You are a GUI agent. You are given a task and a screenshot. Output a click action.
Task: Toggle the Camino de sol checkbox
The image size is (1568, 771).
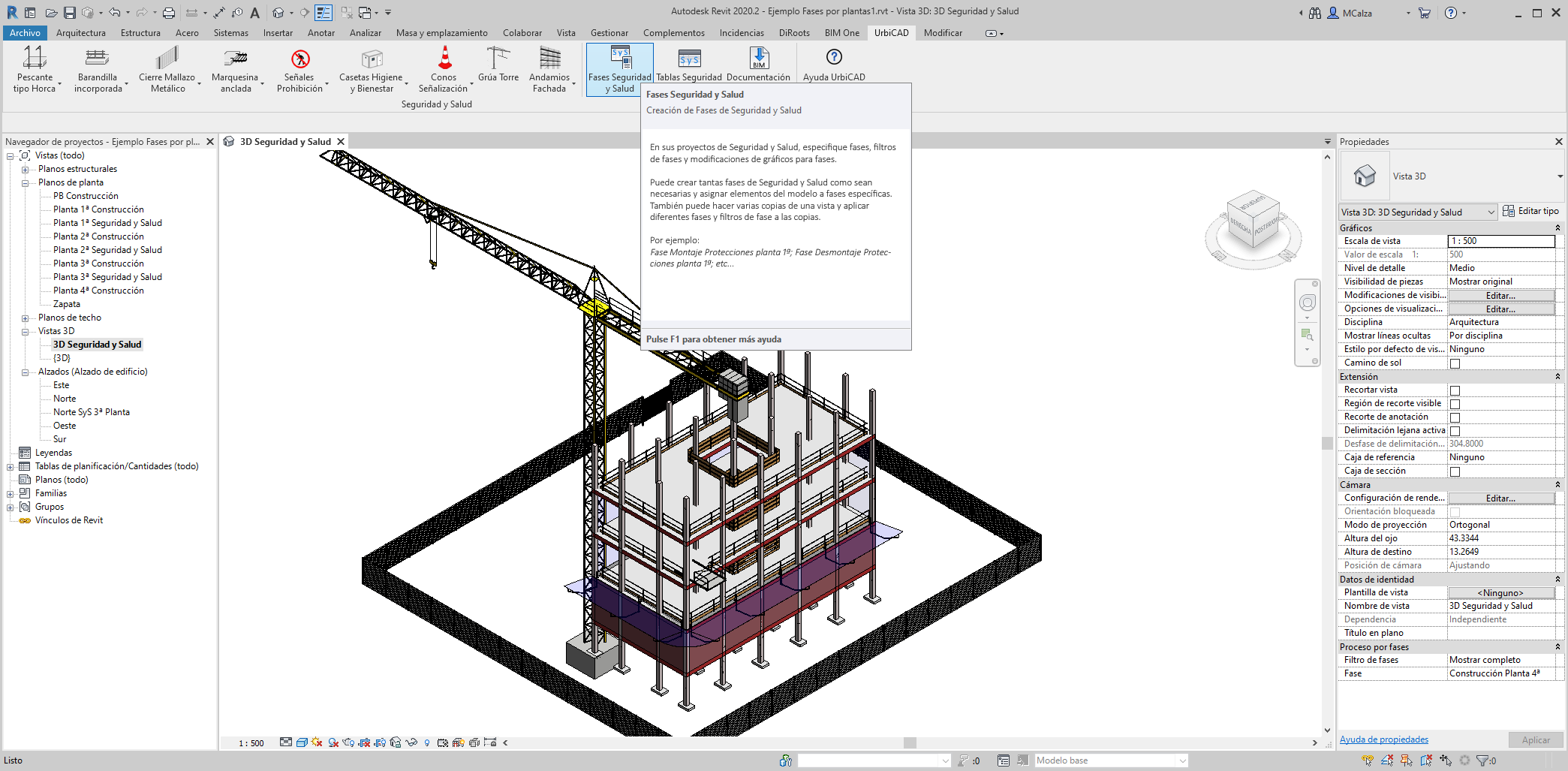1455,363
